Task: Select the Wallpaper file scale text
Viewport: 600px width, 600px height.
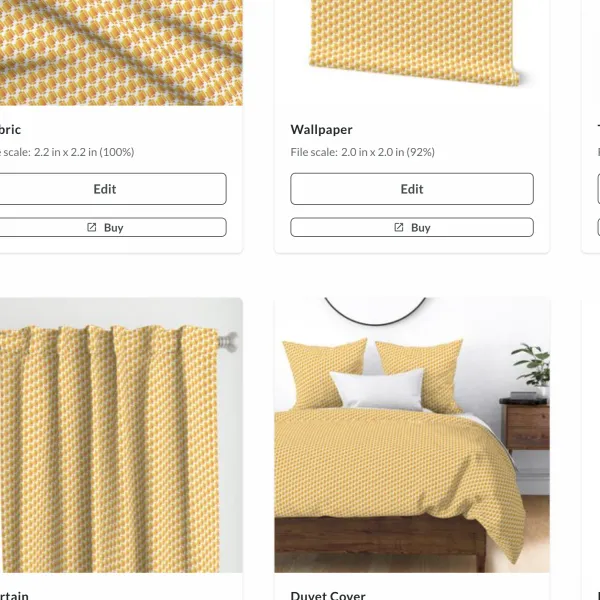Action: (x=362, y=152)
